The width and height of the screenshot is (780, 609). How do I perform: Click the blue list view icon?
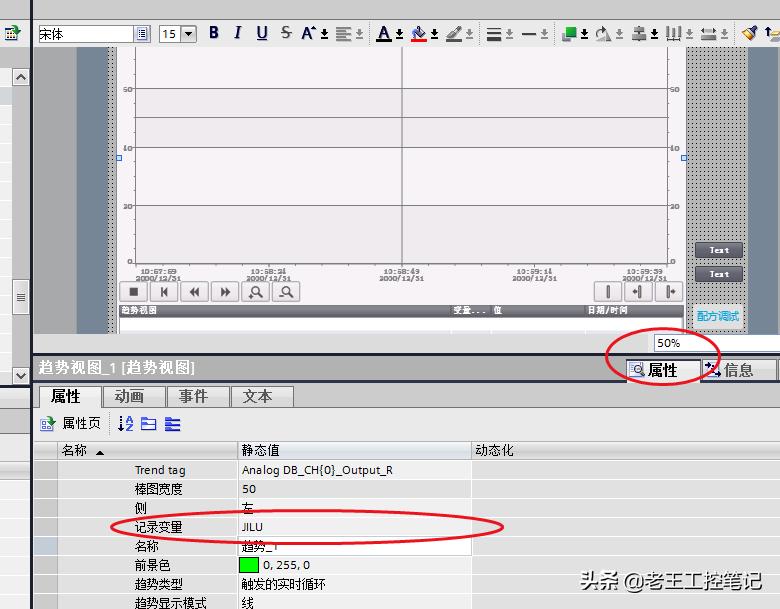pos(172,424)
